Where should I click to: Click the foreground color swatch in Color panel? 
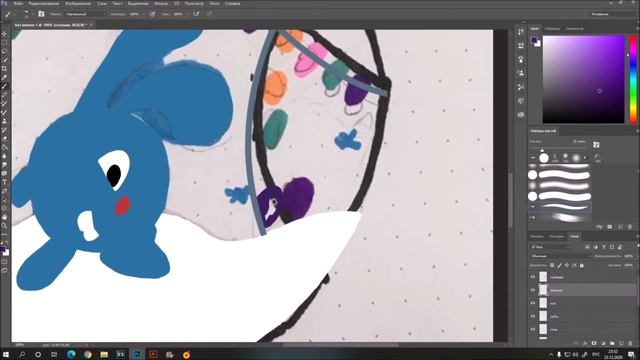point(534,40)
